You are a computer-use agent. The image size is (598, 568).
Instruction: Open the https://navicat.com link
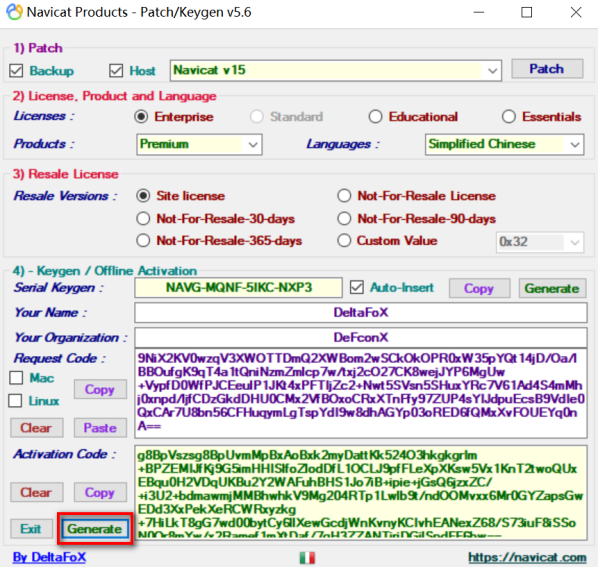[x=527, y=558]
